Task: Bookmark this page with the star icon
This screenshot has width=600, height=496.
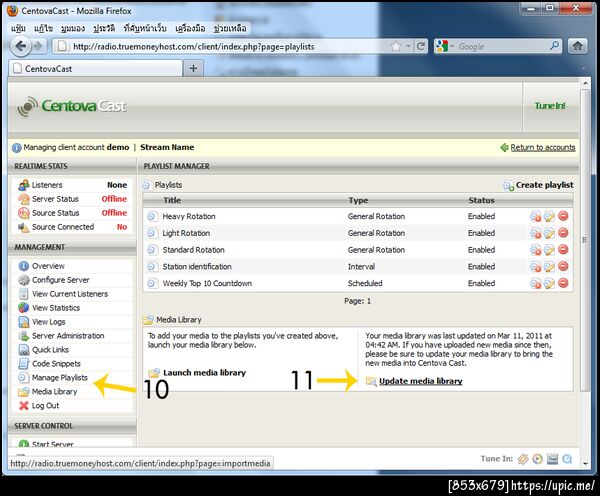Action: coord(396,46)
